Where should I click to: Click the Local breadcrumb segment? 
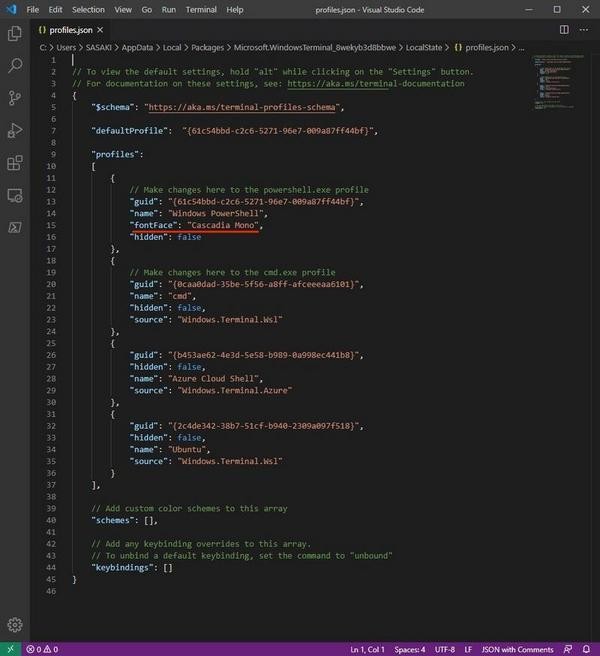(x=172, y=48)
